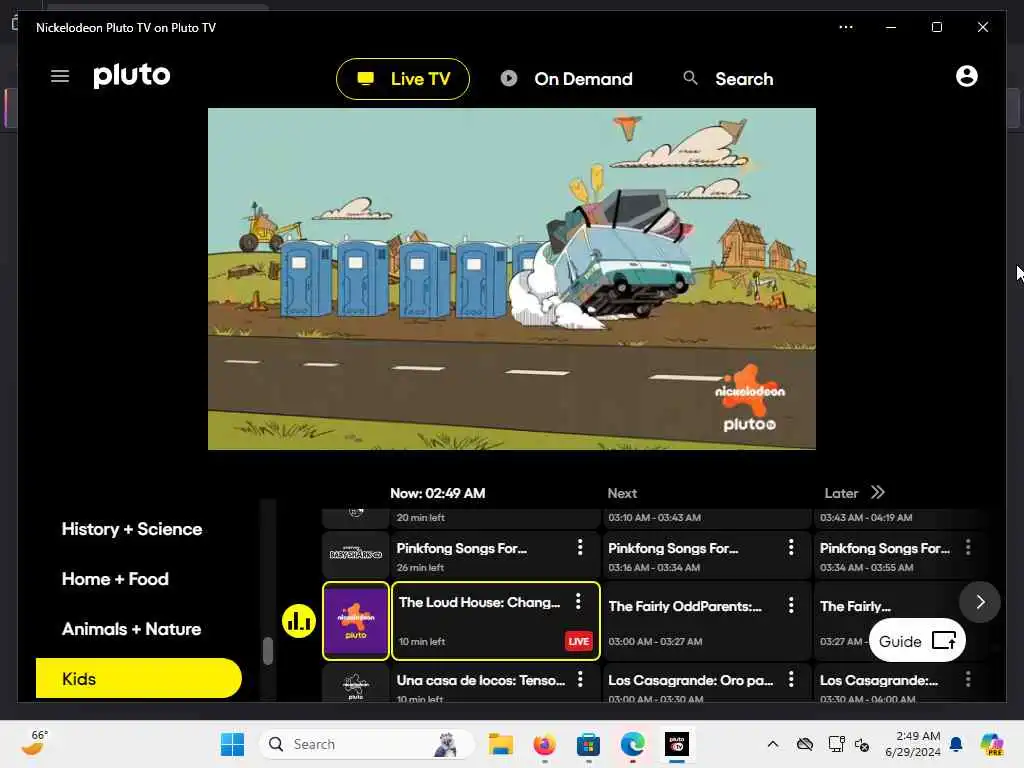Open Microsoft Edge from the taskbar

click(632, 744)
